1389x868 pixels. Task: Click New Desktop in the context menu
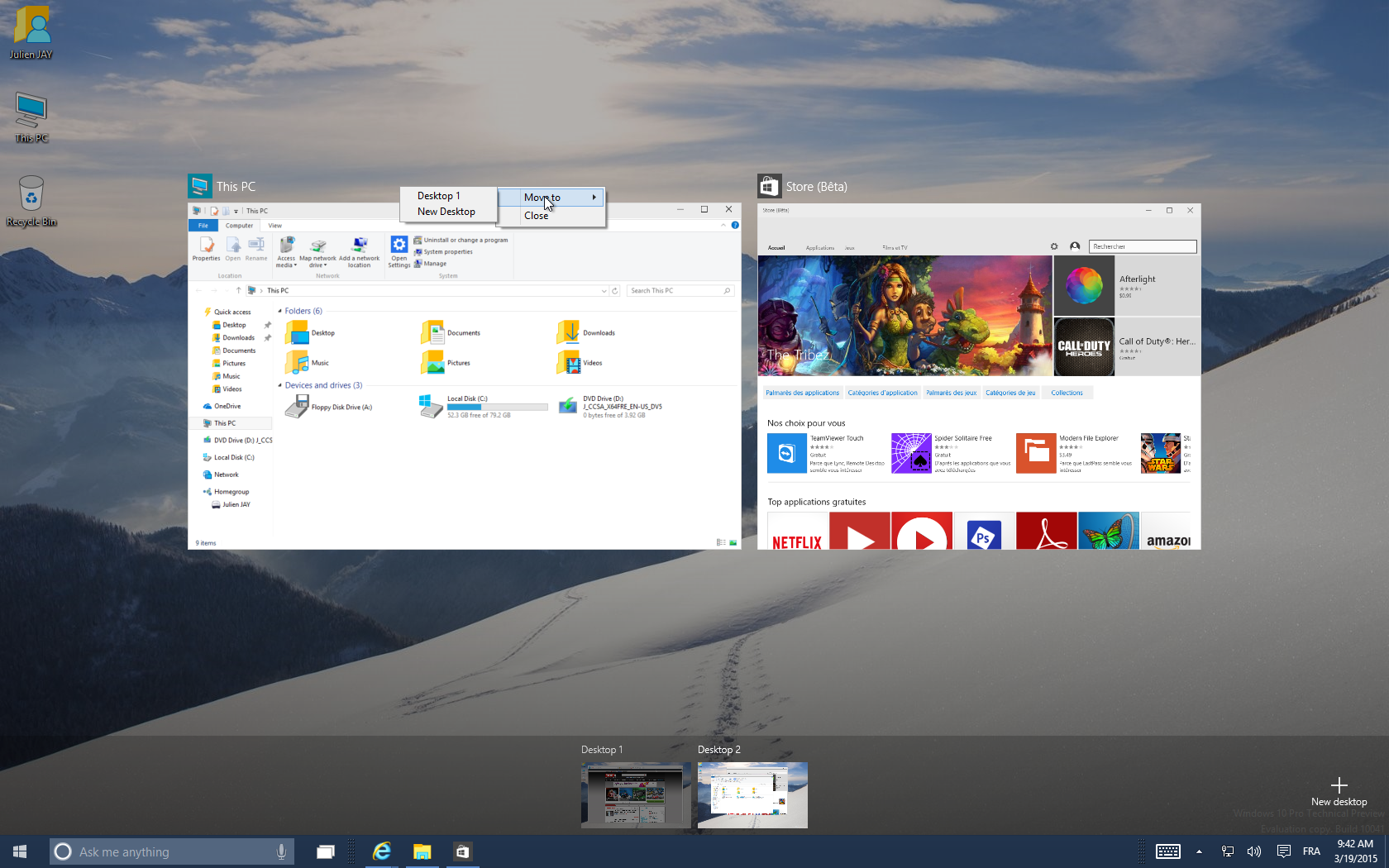coord(446,212)
